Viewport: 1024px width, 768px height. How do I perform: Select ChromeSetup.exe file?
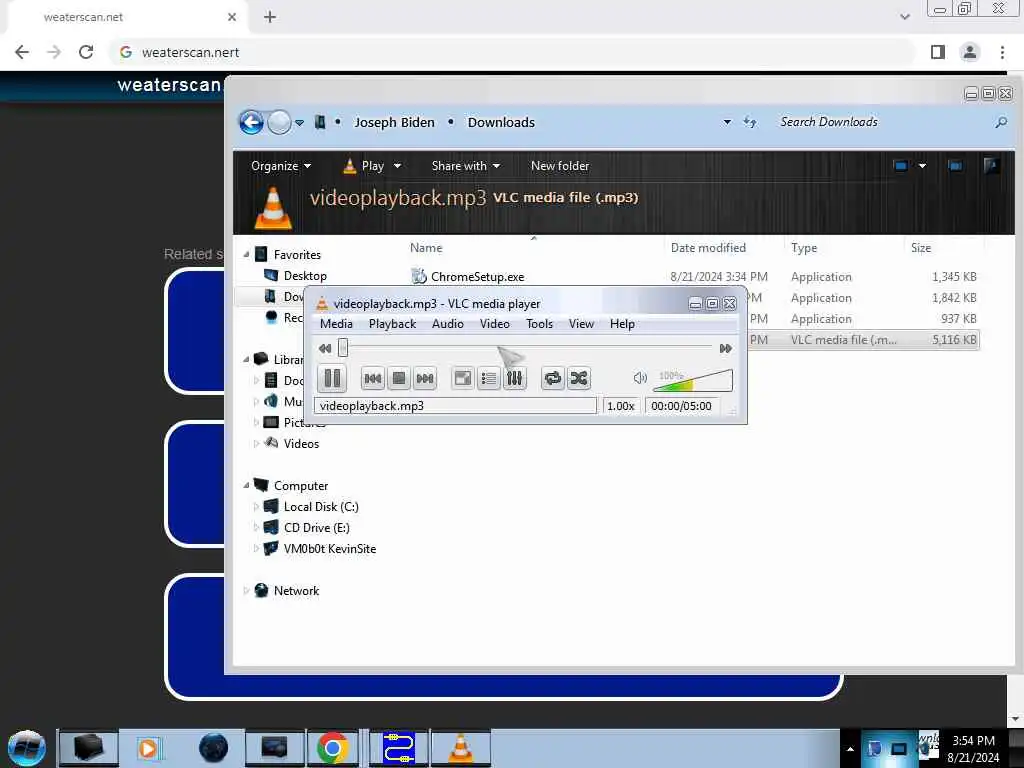click(477, 277)
